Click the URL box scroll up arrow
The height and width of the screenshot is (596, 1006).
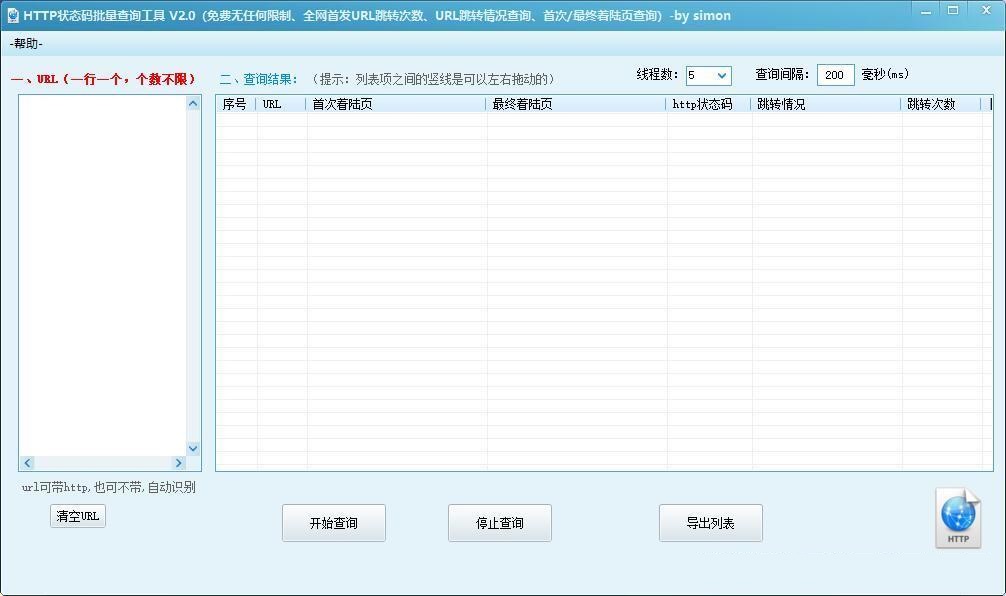tap(193, 103)
